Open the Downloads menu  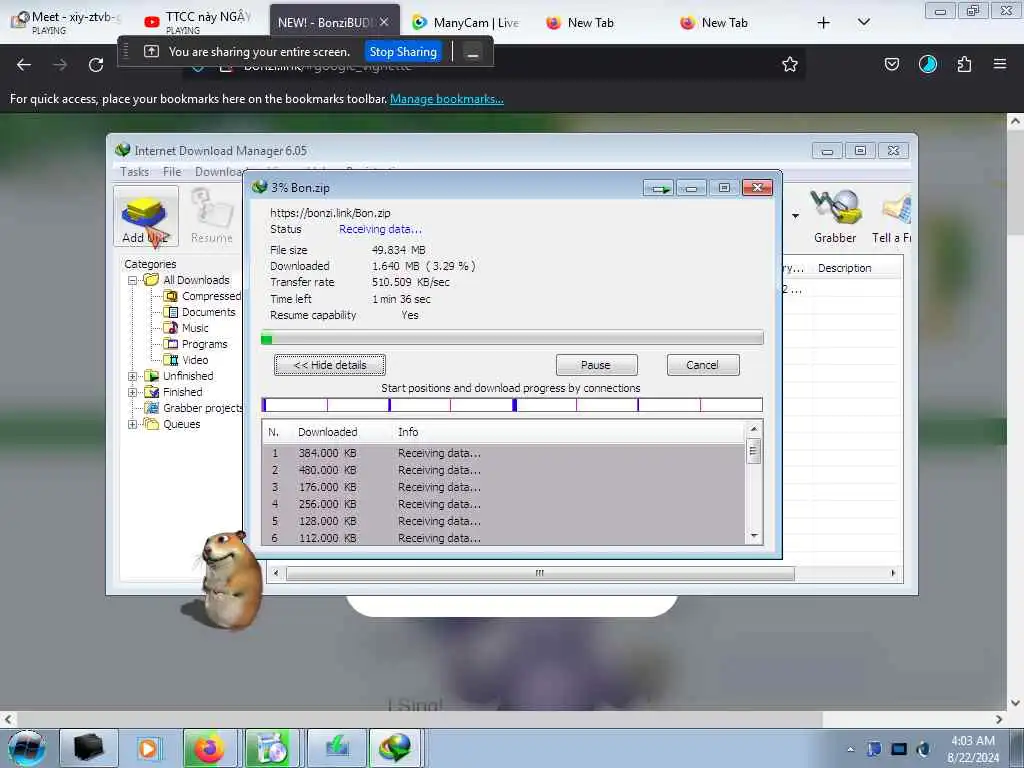pos(219,172)
